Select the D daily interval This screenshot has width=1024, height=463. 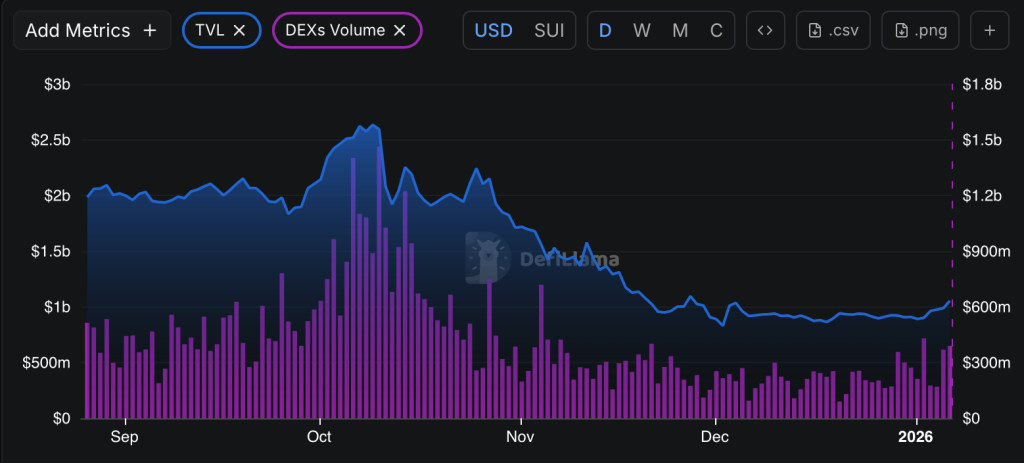605,30
